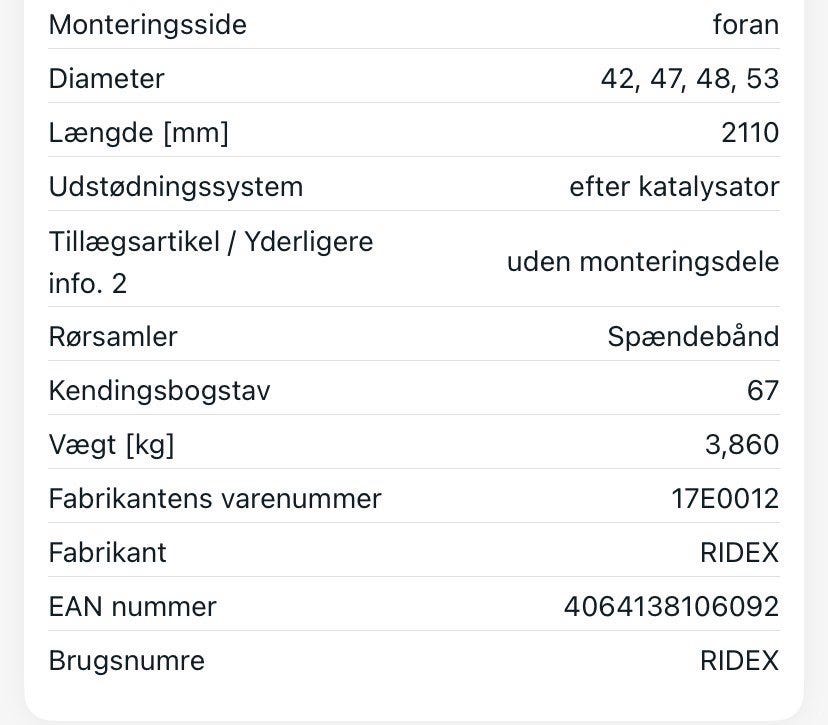This screenshot has height=725, width=828.
Task: Click the Monteringsside label
Action: click(x=147, y=24)
